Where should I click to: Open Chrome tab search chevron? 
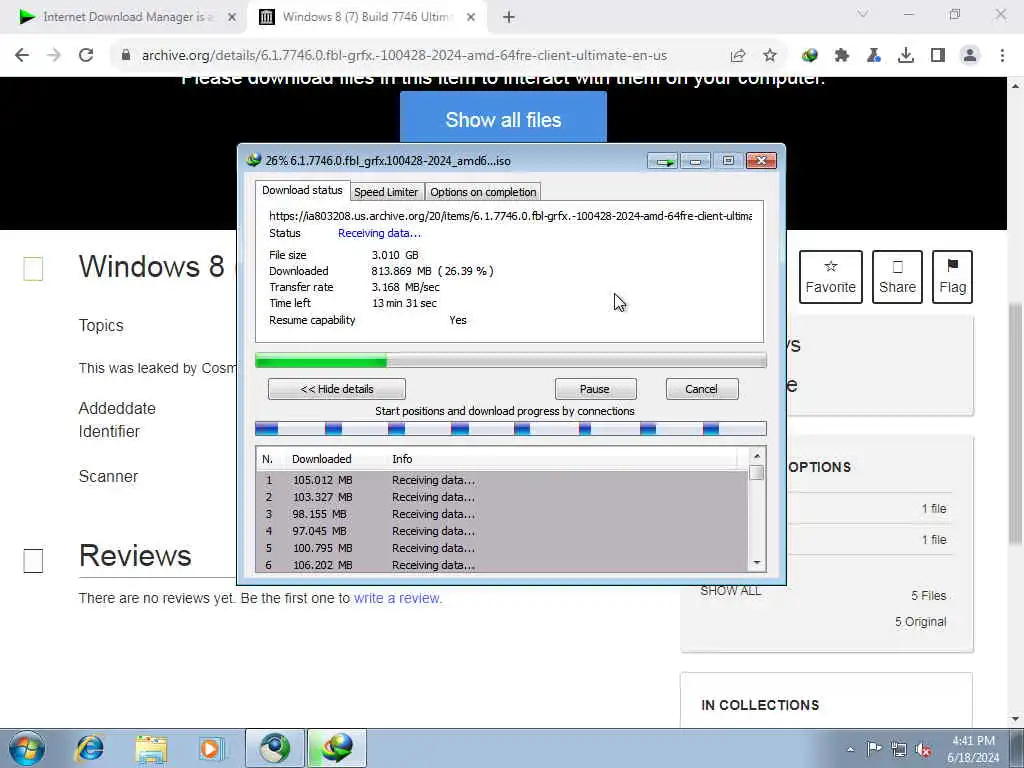[x=863, y=14]
